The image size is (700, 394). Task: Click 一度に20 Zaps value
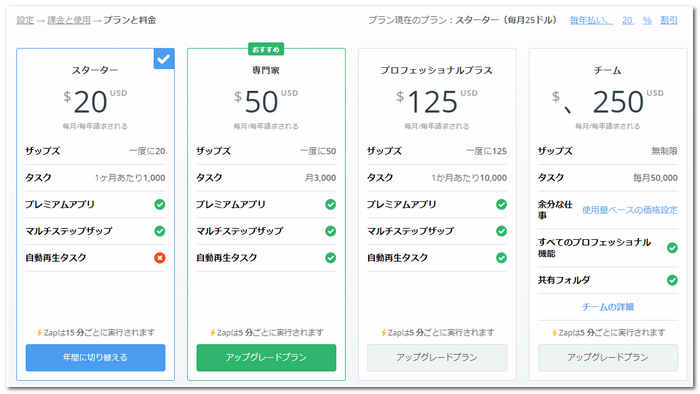click(x=147, y=151)
